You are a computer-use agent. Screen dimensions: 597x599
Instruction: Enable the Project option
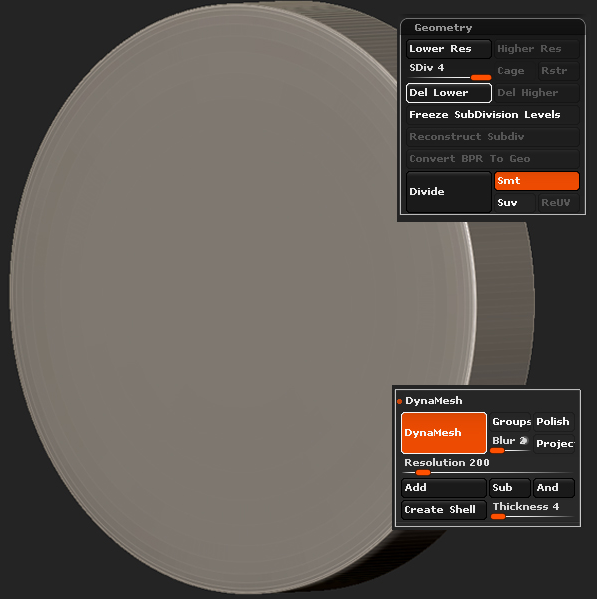click(x=553, y=444)
